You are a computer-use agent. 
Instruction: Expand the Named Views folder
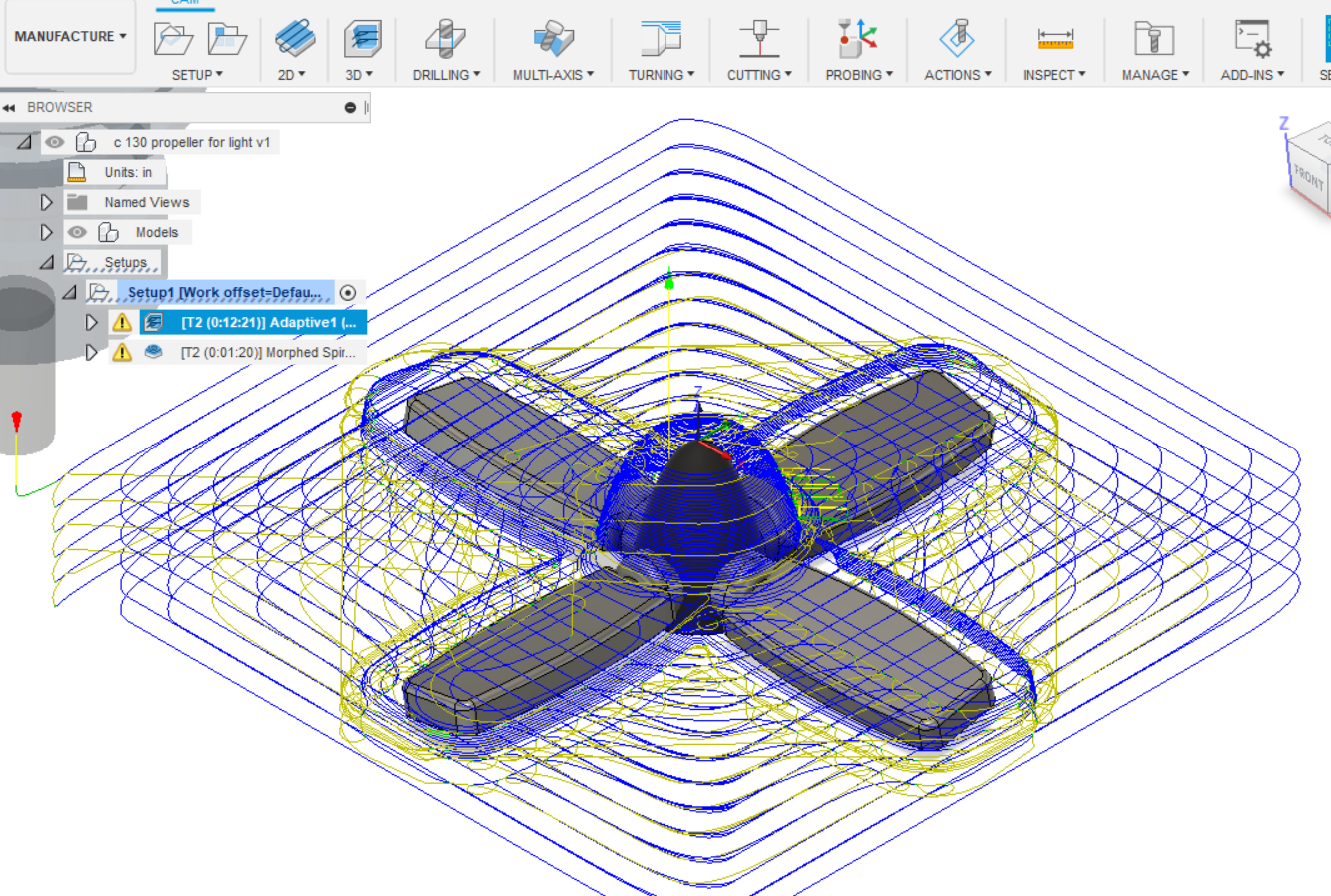pos(45,201)
